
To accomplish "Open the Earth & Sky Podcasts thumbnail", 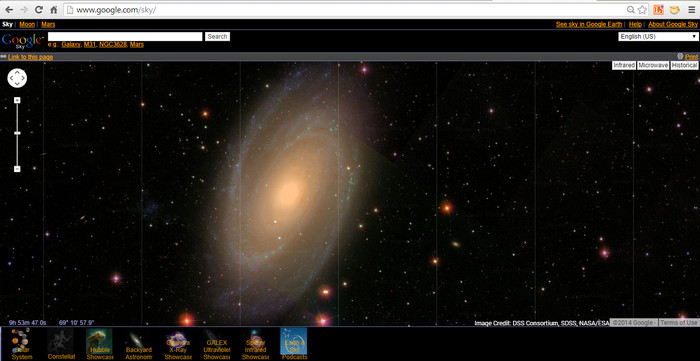I will [294, 344].
